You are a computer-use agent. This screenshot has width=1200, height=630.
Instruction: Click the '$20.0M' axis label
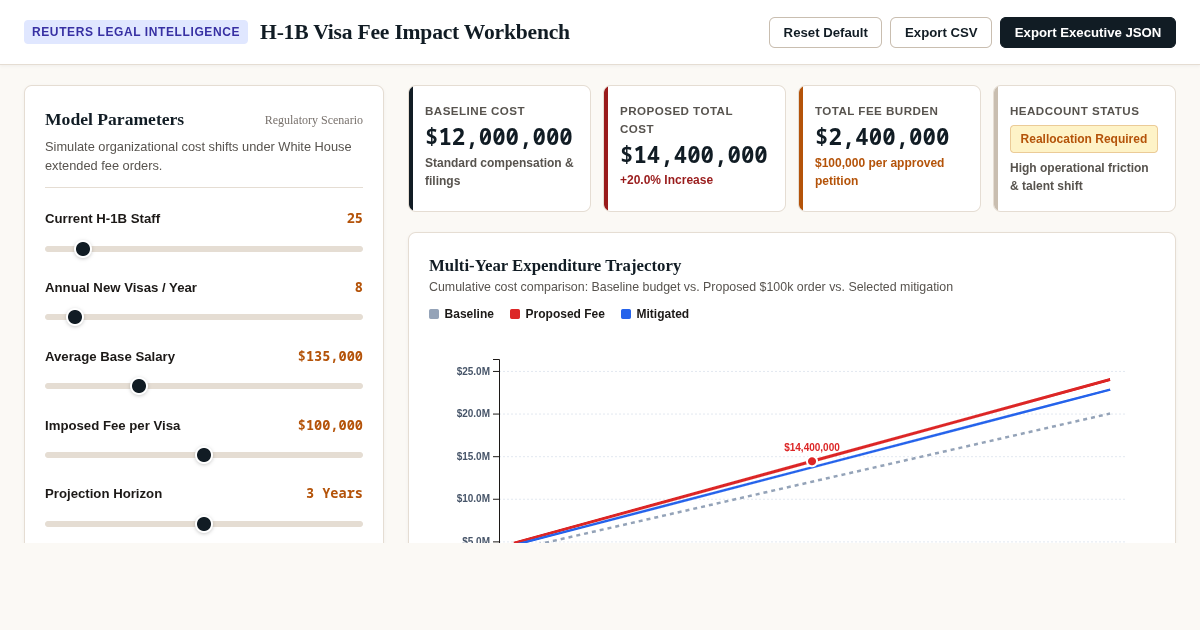tap(474, 413)
